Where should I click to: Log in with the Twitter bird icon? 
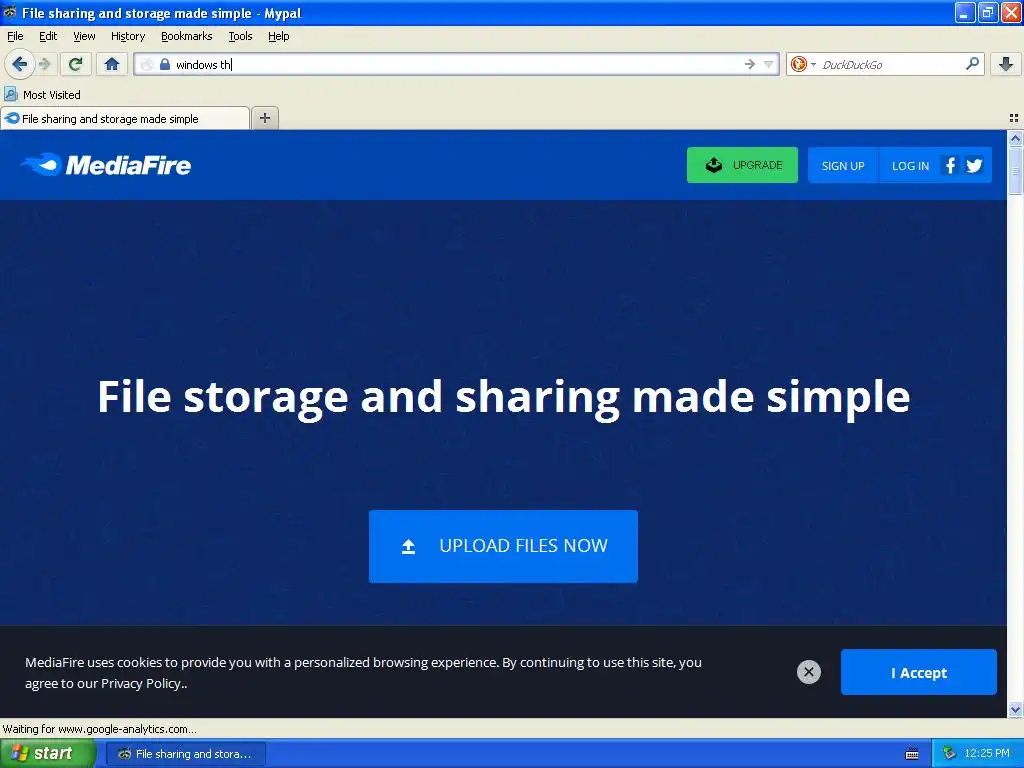974,165
